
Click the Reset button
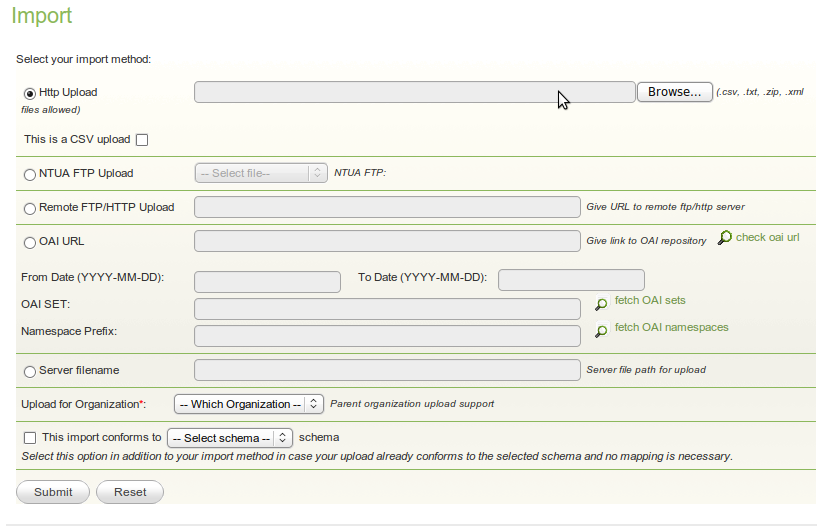130,492
